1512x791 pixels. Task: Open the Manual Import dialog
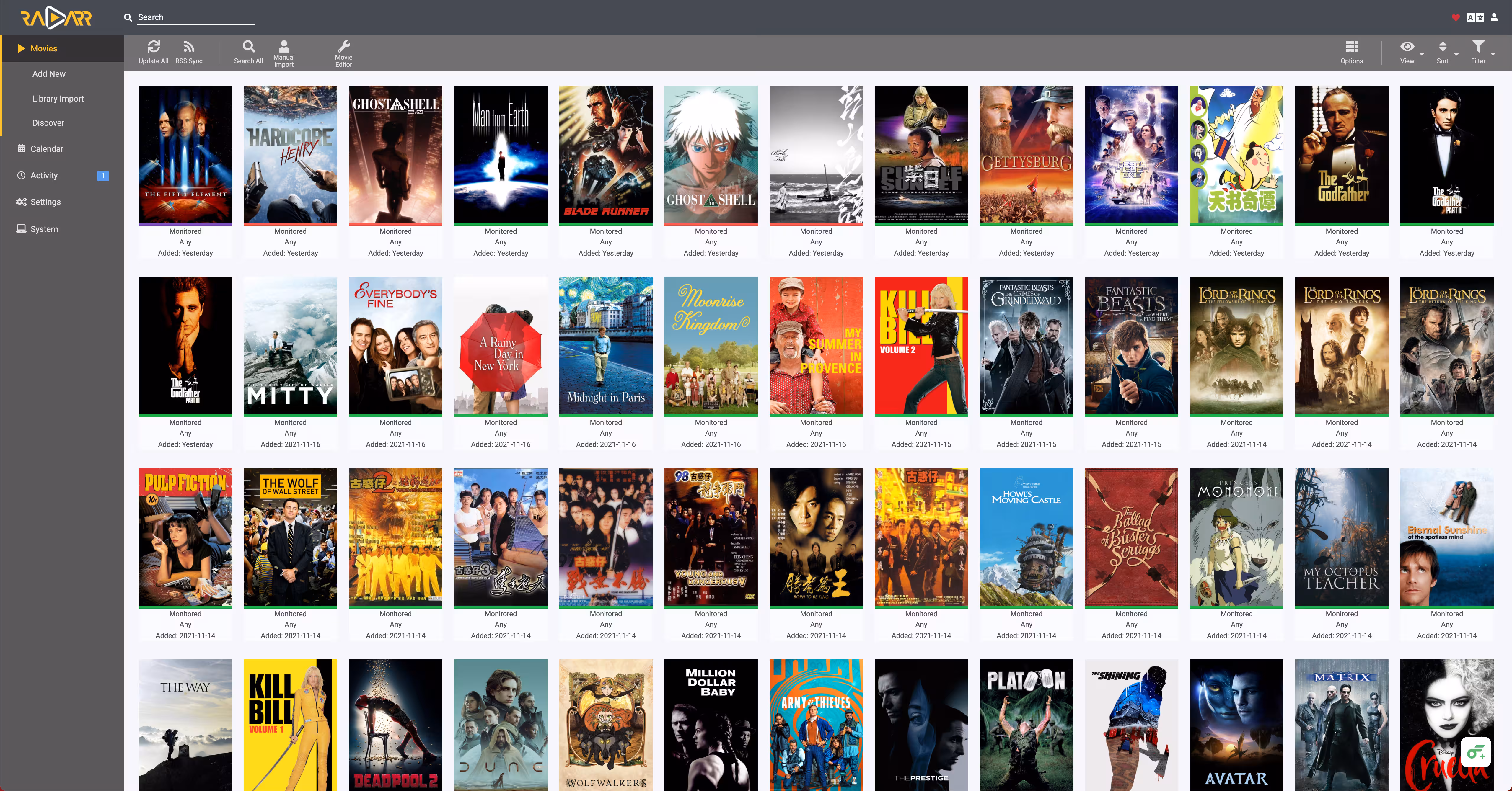(x=283, y=47)
